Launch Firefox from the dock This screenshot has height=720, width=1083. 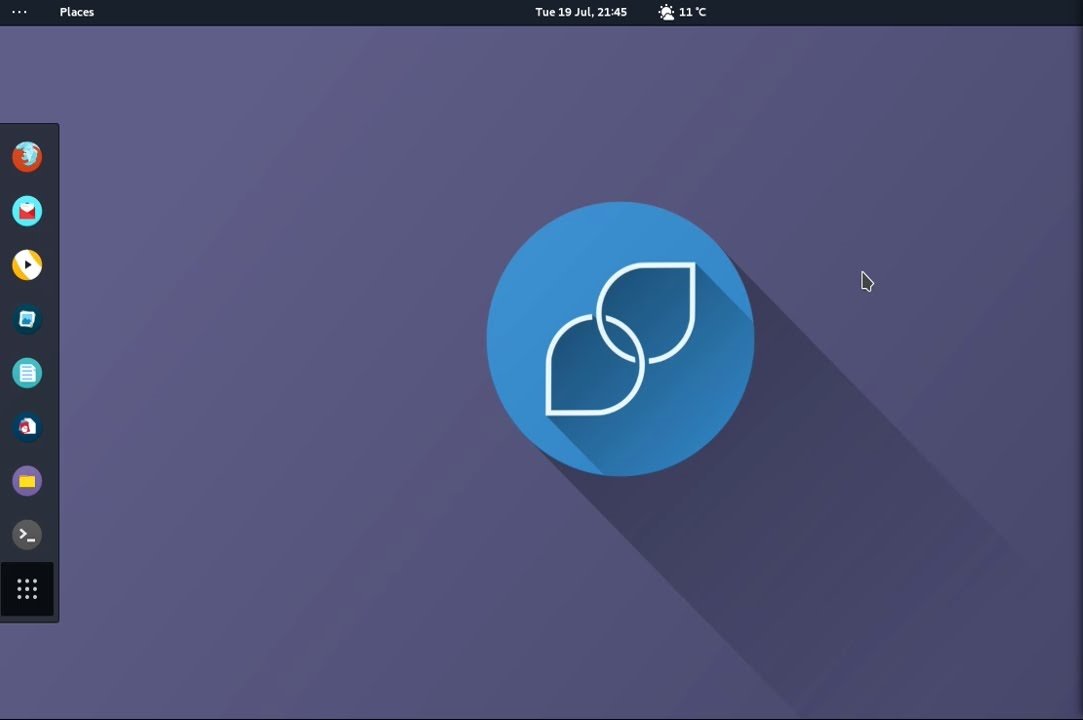click(27, 157)
